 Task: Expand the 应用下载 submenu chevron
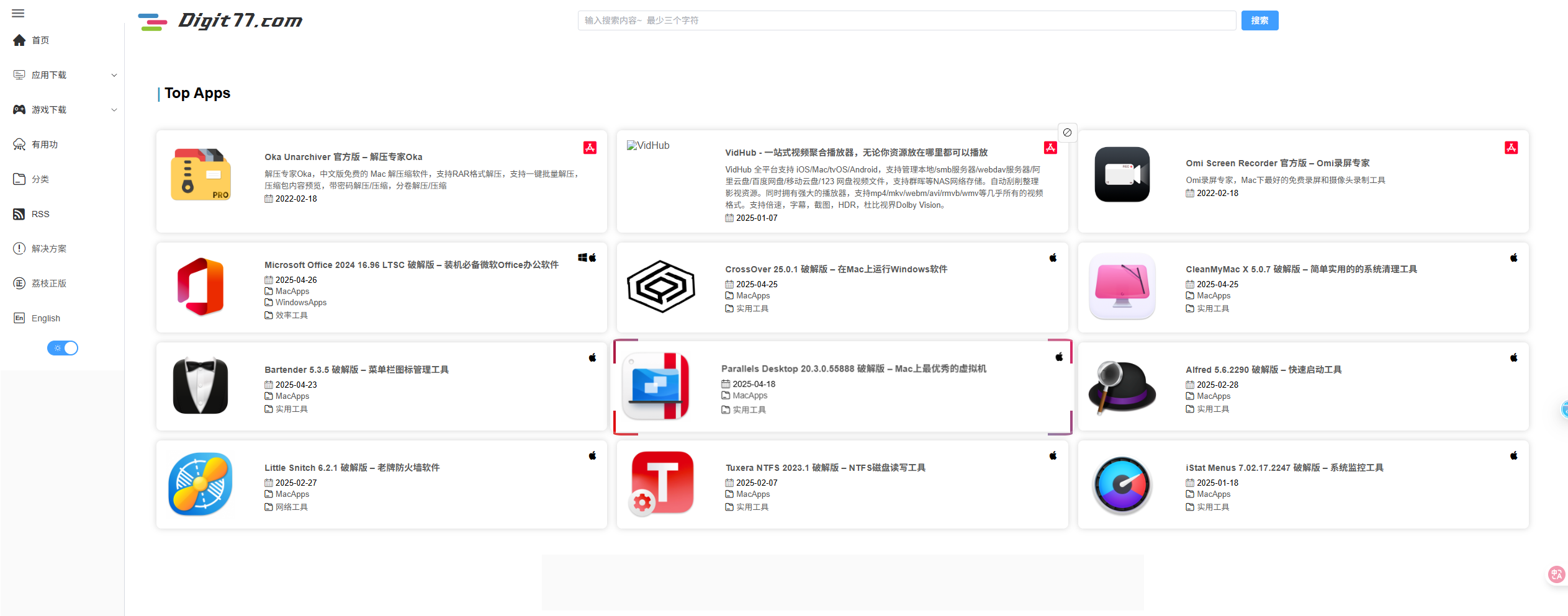point(114,75)
